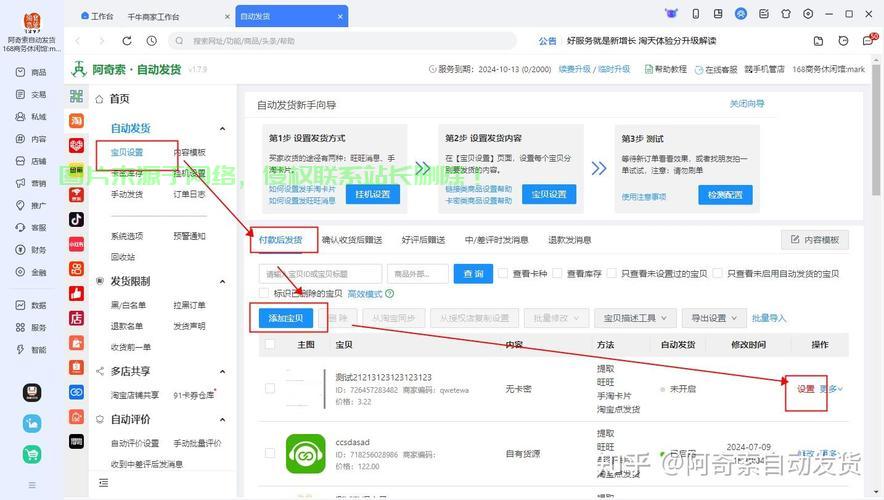Click the help question mark beside 高效模式
The image size is (884, 500).
[x=390, y=294]
